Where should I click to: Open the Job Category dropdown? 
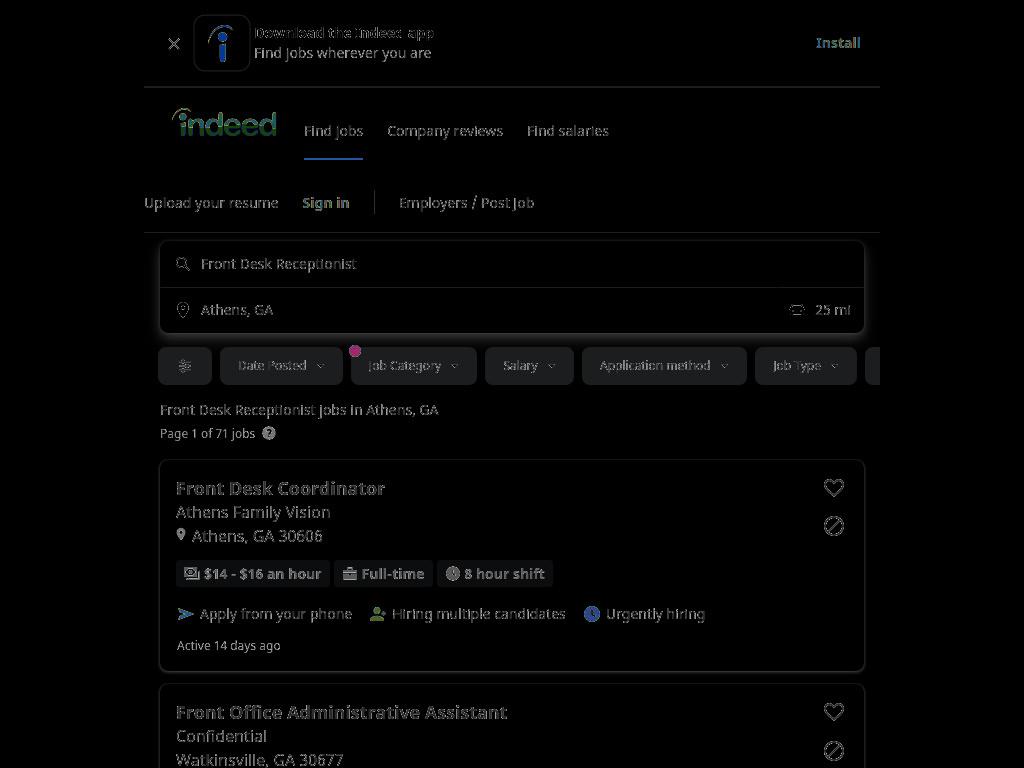(x=414, y=366)
